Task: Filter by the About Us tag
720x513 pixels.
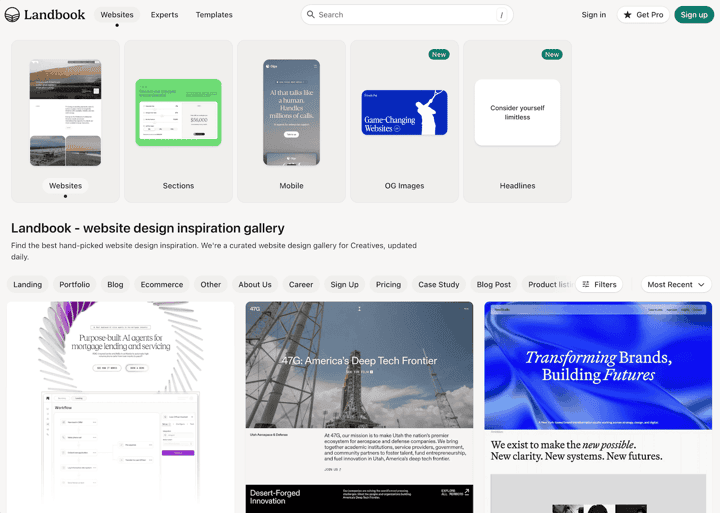Action: coord(255,284)
